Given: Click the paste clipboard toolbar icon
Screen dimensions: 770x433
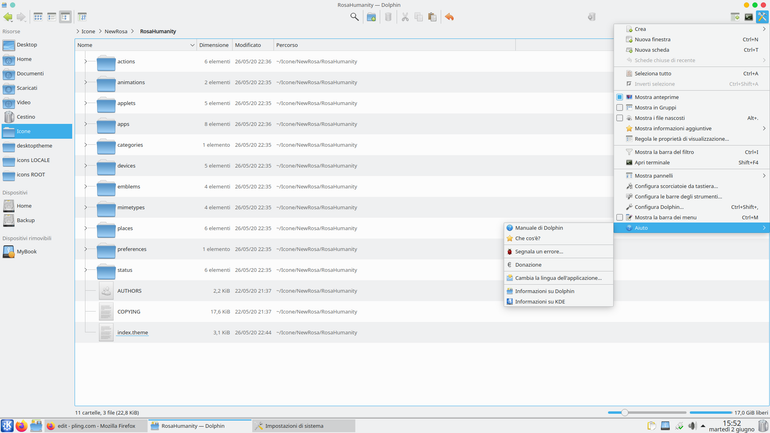Looking at the screenshot, I should pos(432,17).
